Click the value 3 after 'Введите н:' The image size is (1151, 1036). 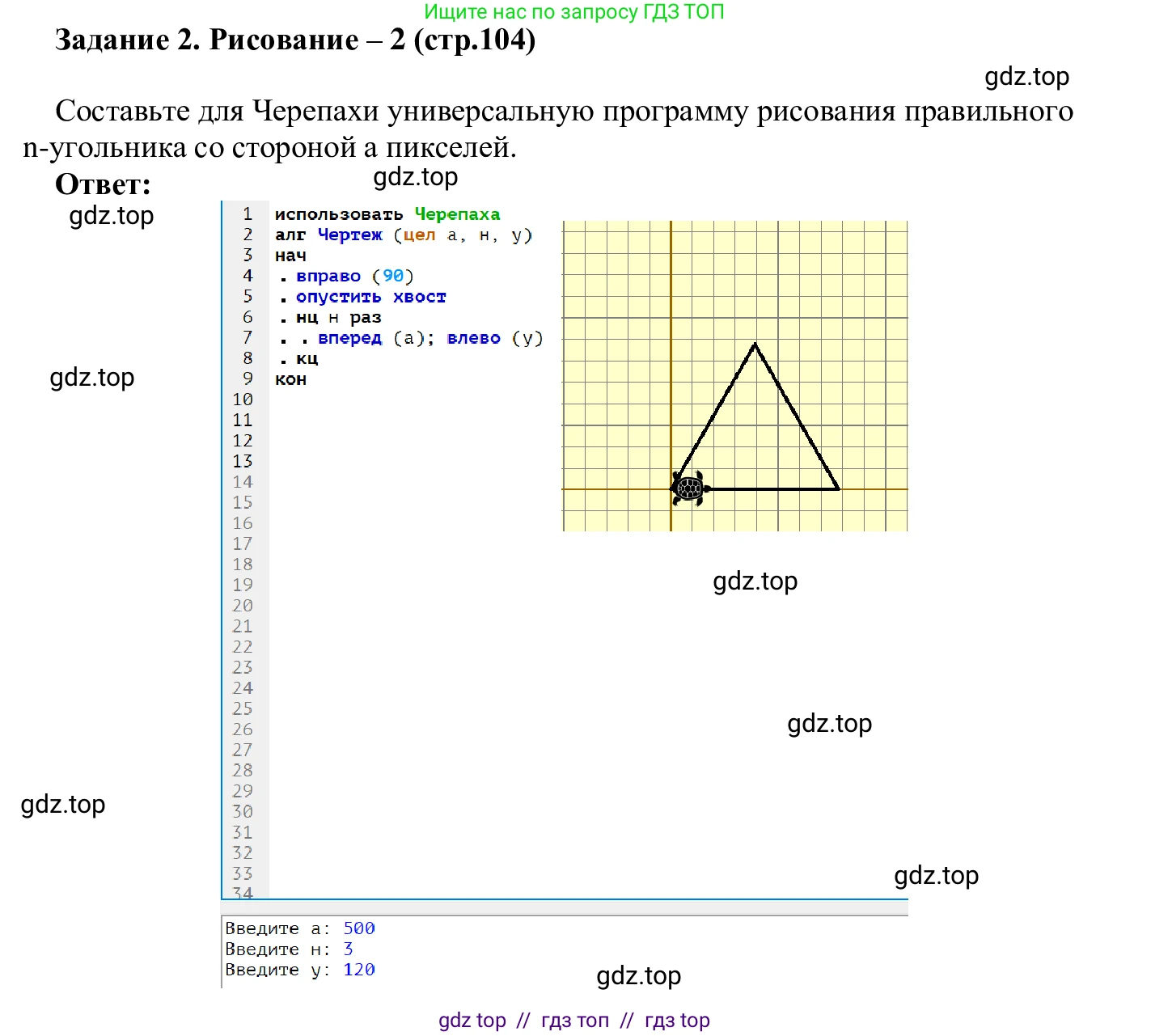348,949
